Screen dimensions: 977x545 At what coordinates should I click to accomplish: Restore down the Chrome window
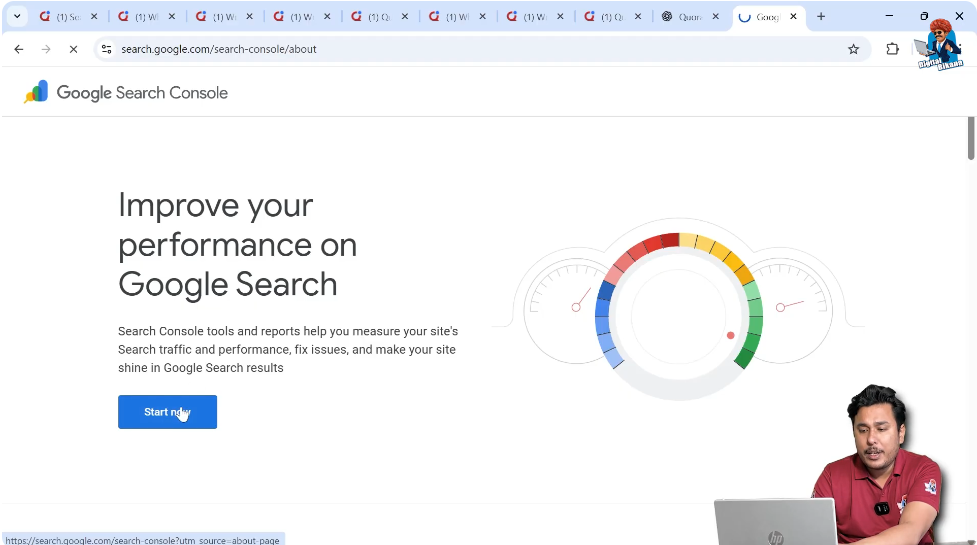924,16
